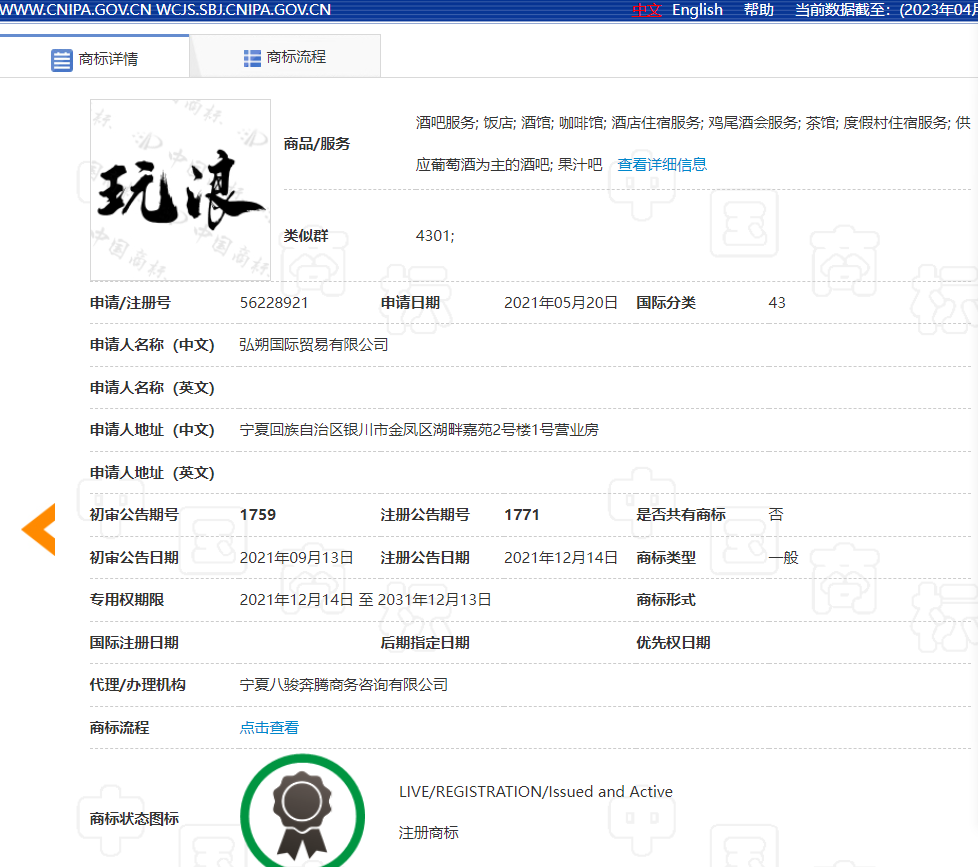Open the 帮助 help link
The height and width of the screenshot is (867, 978).
coord(758,10)
